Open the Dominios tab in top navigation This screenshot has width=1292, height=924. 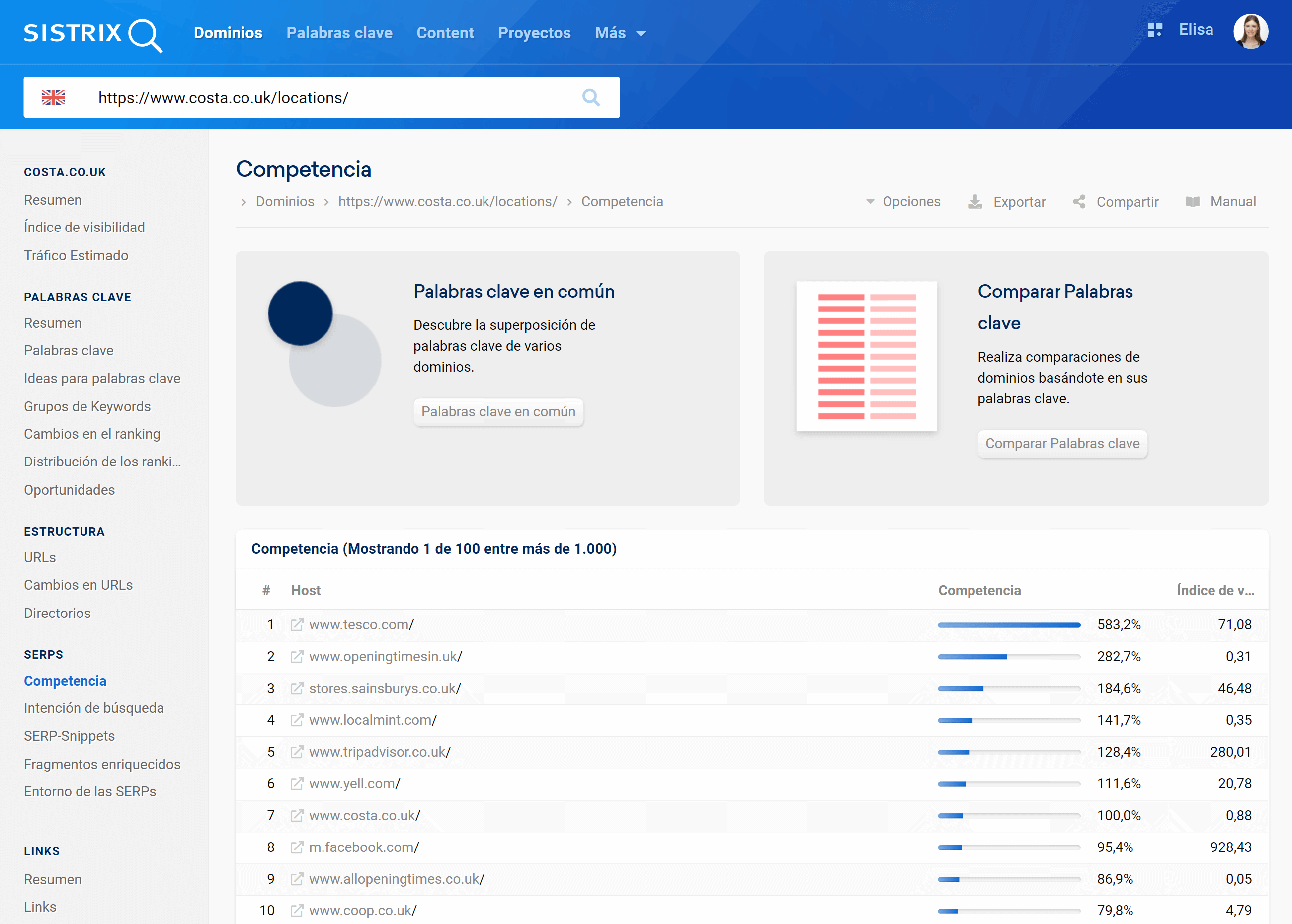point(228,33)
